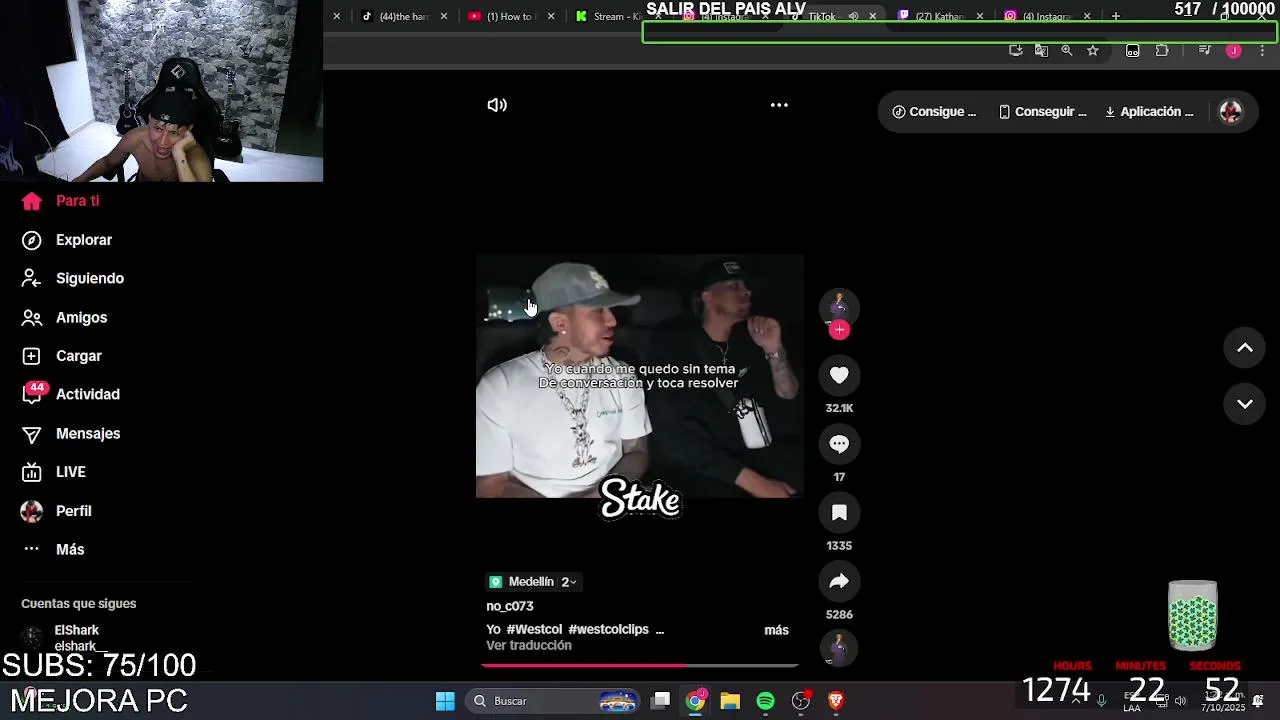Click the extension icon beside the bookmark star
1280x720 pixels.
pos(1132,50)
